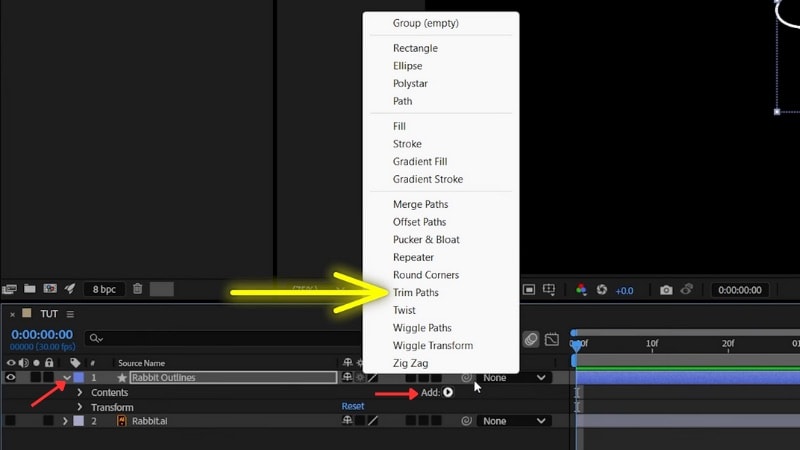Choose Group (empty) from menu

[x=426, y=23]
